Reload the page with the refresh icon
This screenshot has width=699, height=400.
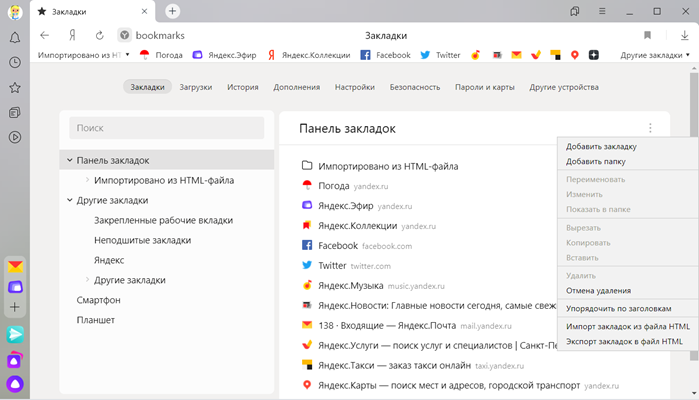tap(99, 35)
